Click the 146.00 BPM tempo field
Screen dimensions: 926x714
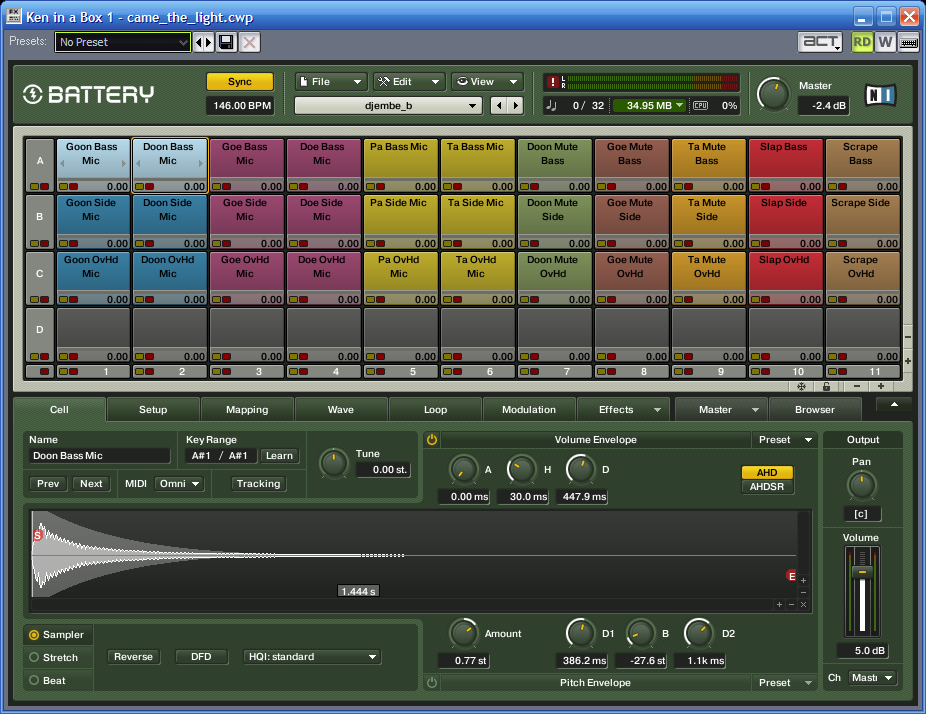pyautogui.click(x=242, y=106)
